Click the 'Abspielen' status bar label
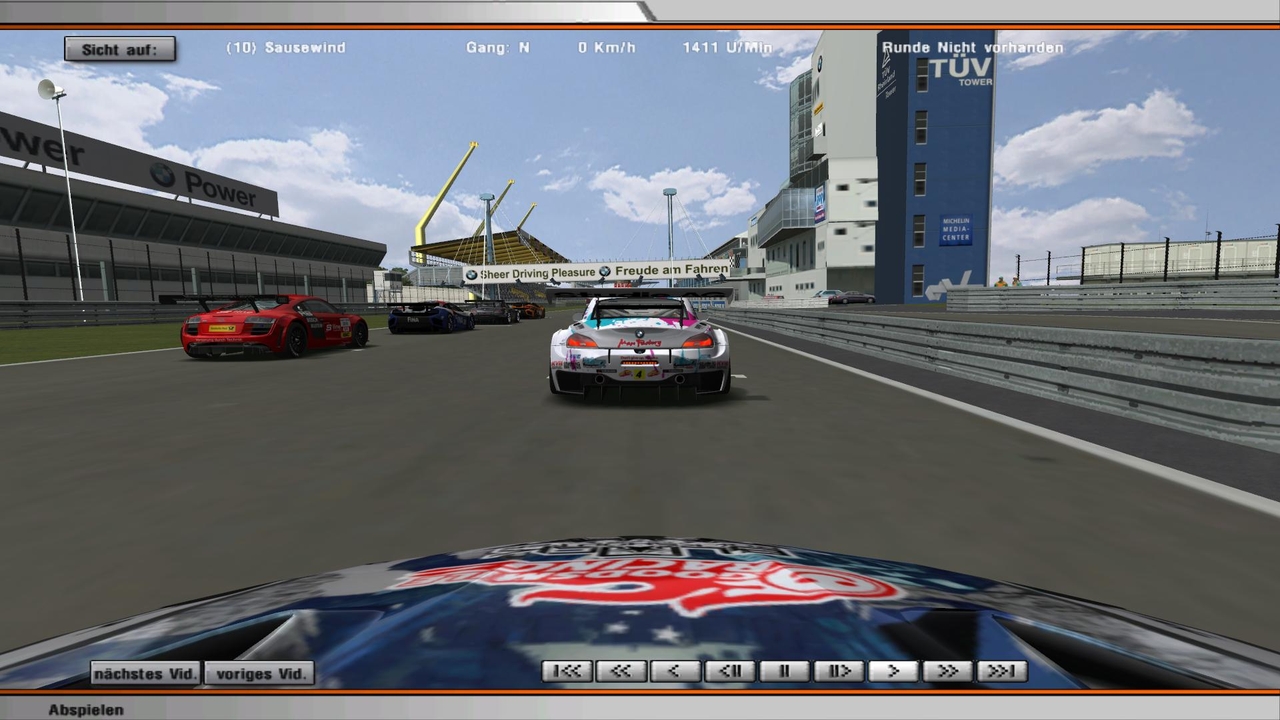 coord(86,710)
